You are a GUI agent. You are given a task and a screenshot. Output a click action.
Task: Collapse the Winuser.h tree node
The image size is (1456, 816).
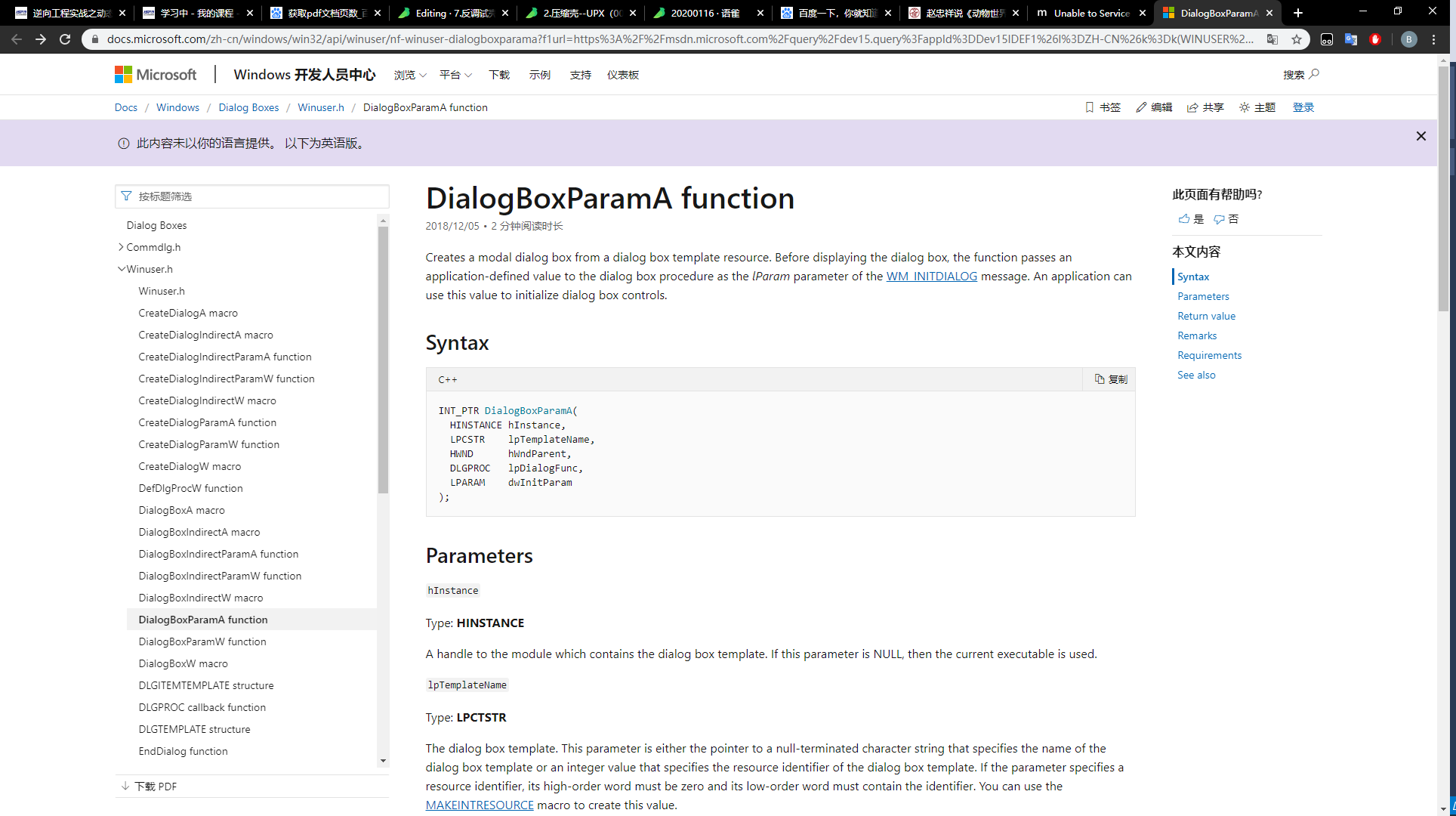pos(121,269)
